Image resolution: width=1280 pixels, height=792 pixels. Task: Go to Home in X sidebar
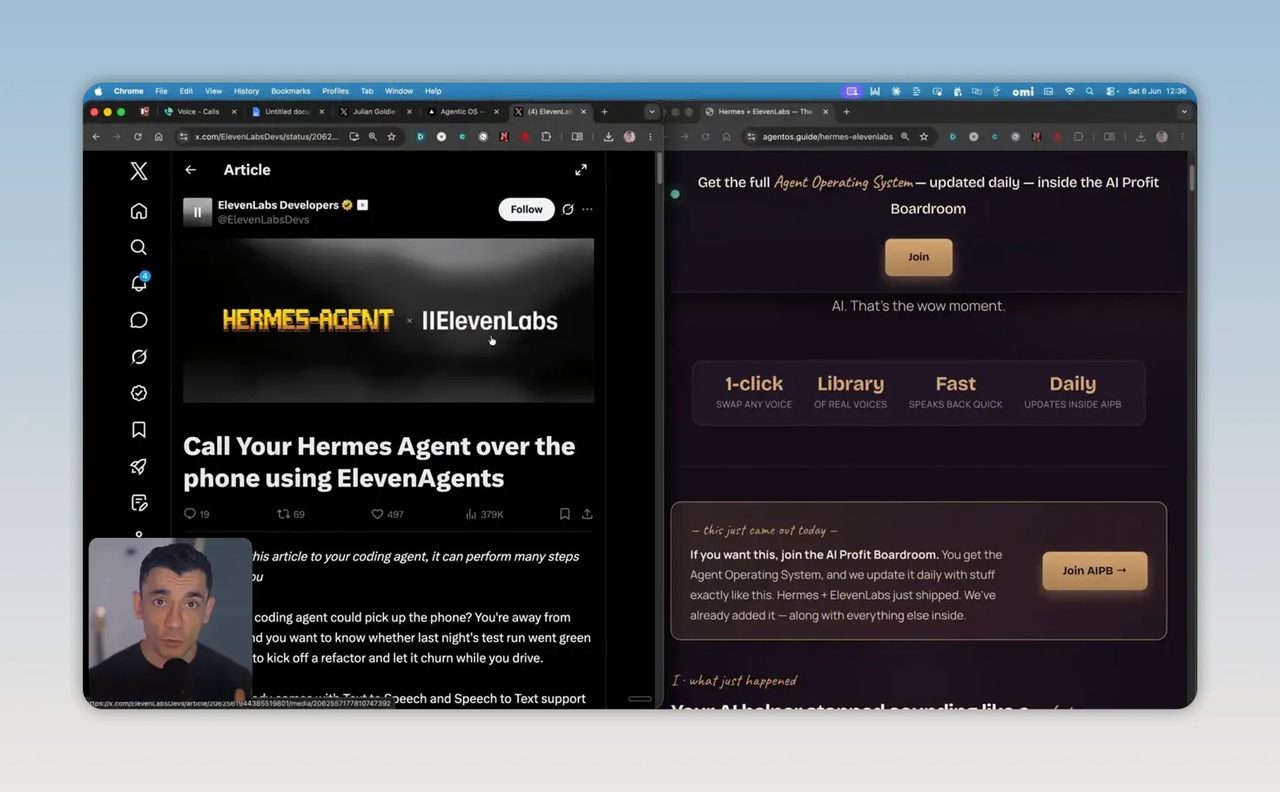coord(139,211)
